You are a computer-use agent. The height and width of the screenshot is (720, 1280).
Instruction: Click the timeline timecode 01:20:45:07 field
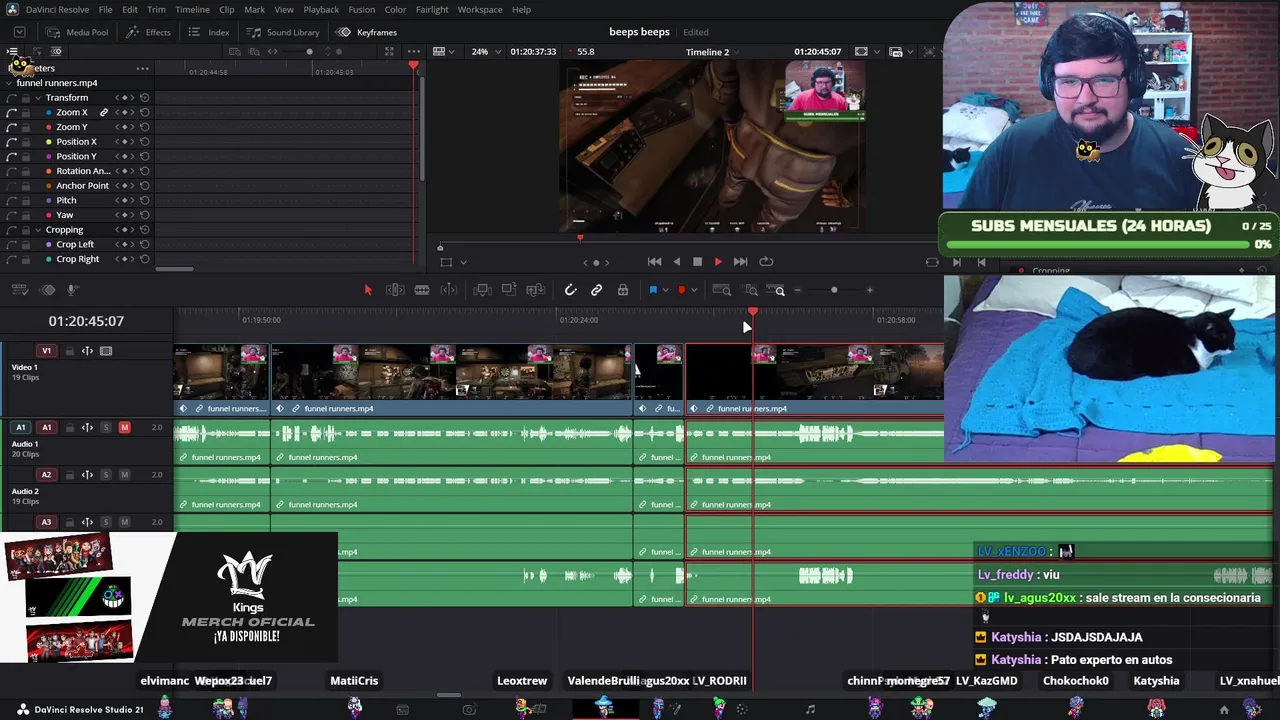pos(86,321)
